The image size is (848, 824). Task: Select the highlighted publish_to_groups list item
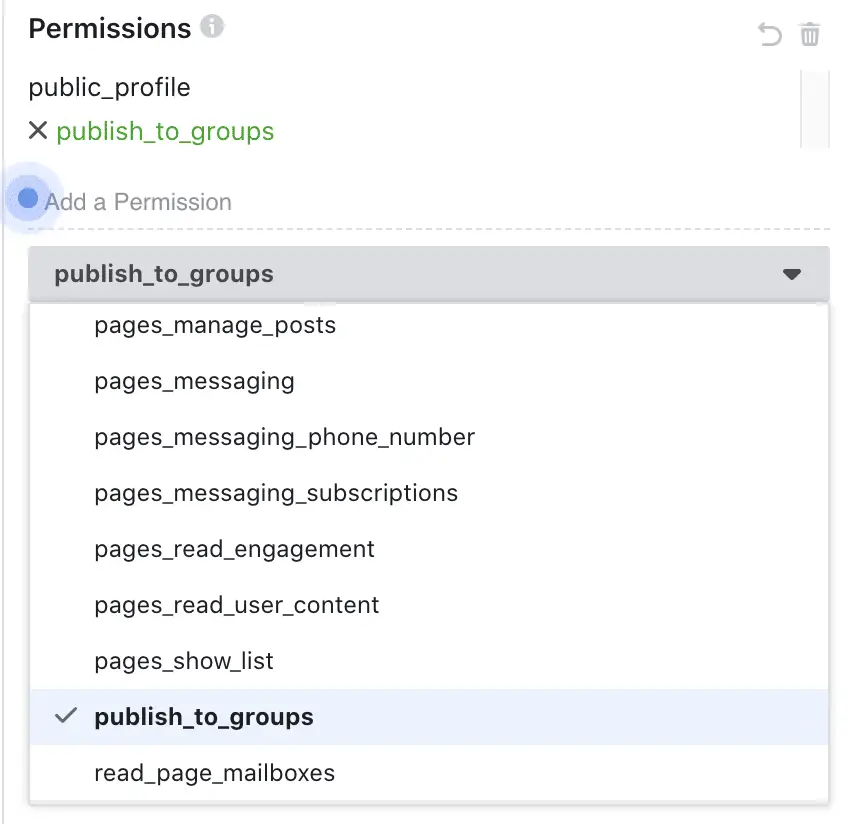click(x=429, y=717)
